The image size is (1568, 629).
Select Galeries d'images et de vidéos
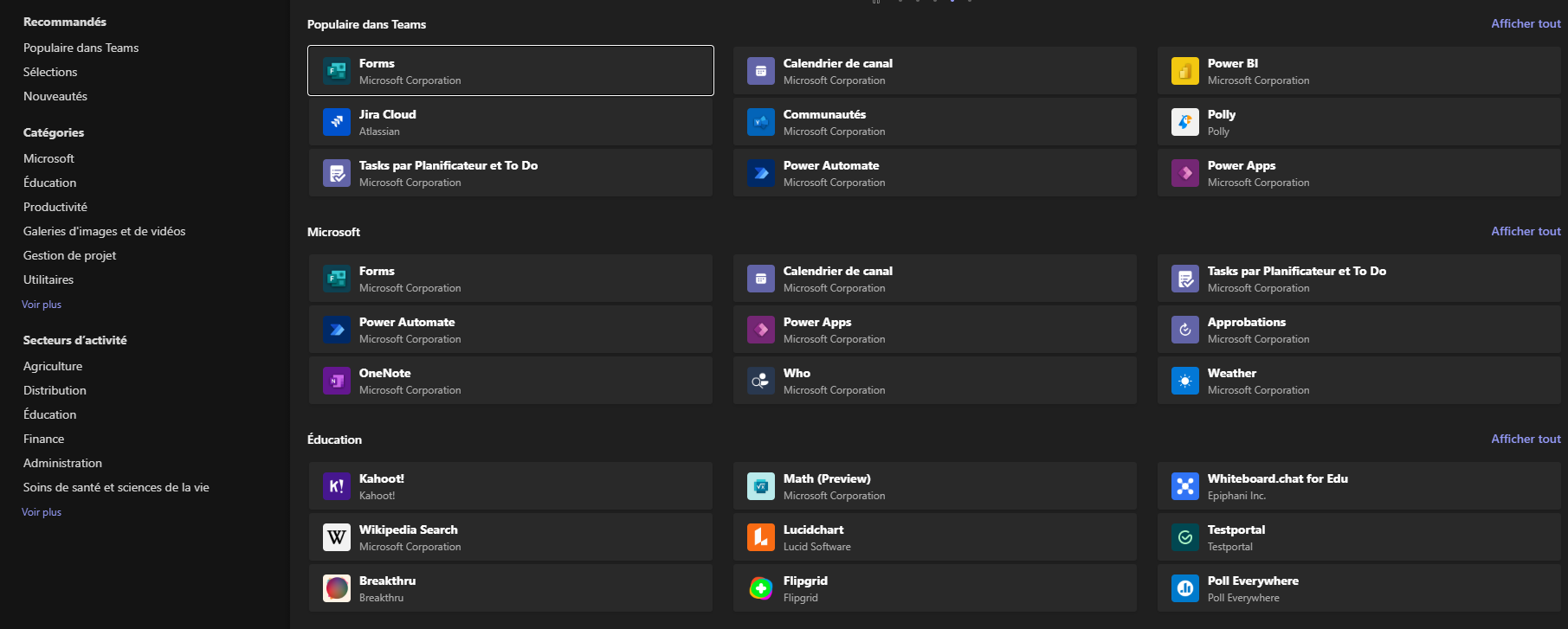point(104,231)
